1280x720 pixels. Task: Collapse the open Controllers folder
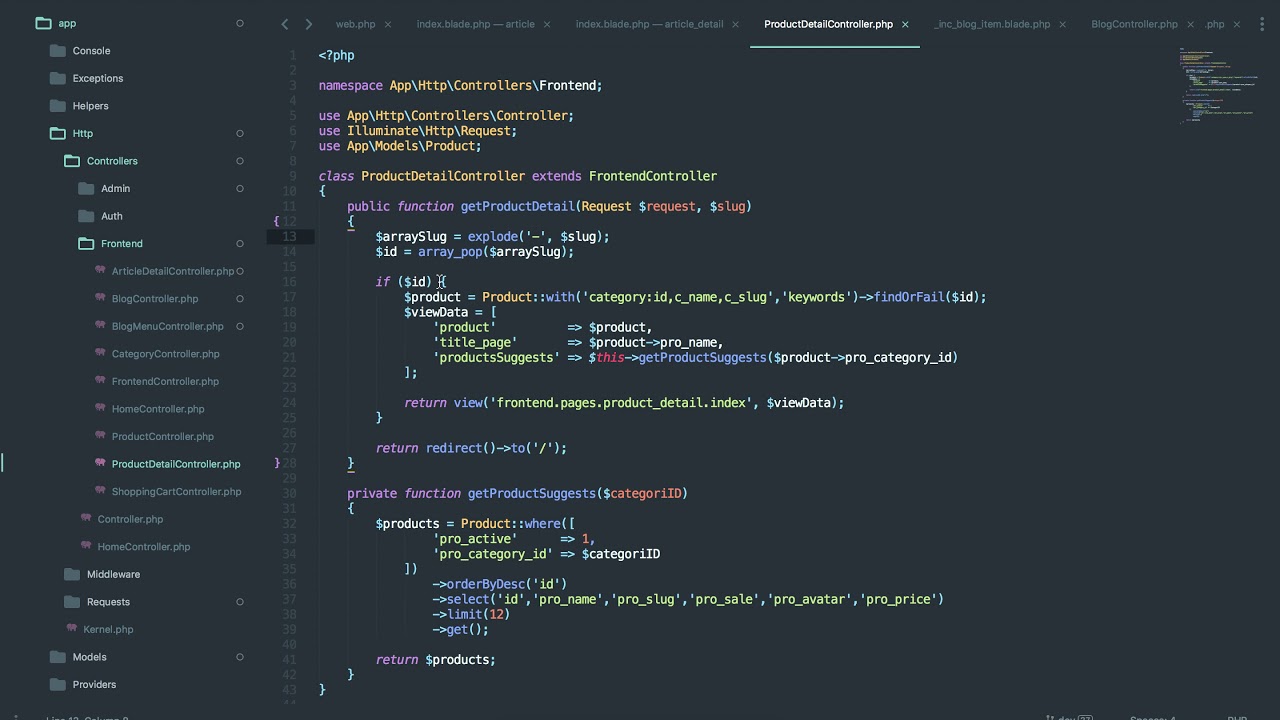(71, 161)
